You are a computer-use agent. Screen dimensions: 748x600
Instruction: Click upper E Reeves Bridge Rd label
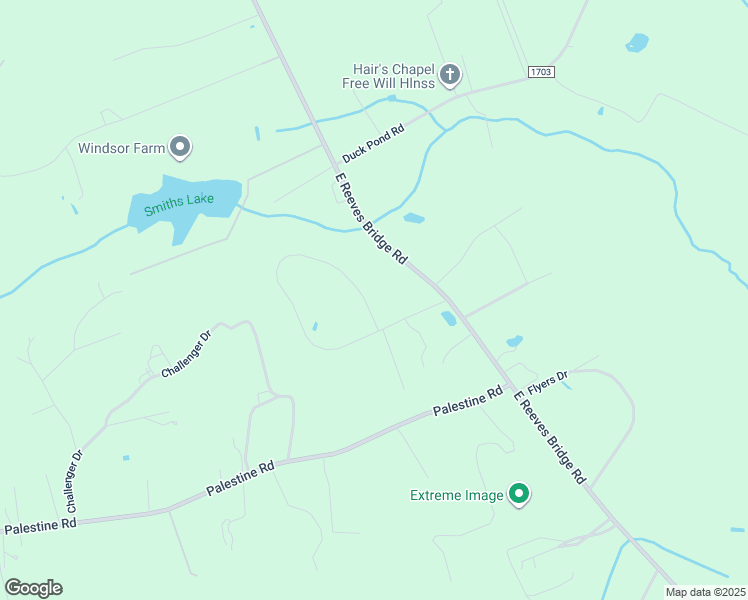point(371,218)
